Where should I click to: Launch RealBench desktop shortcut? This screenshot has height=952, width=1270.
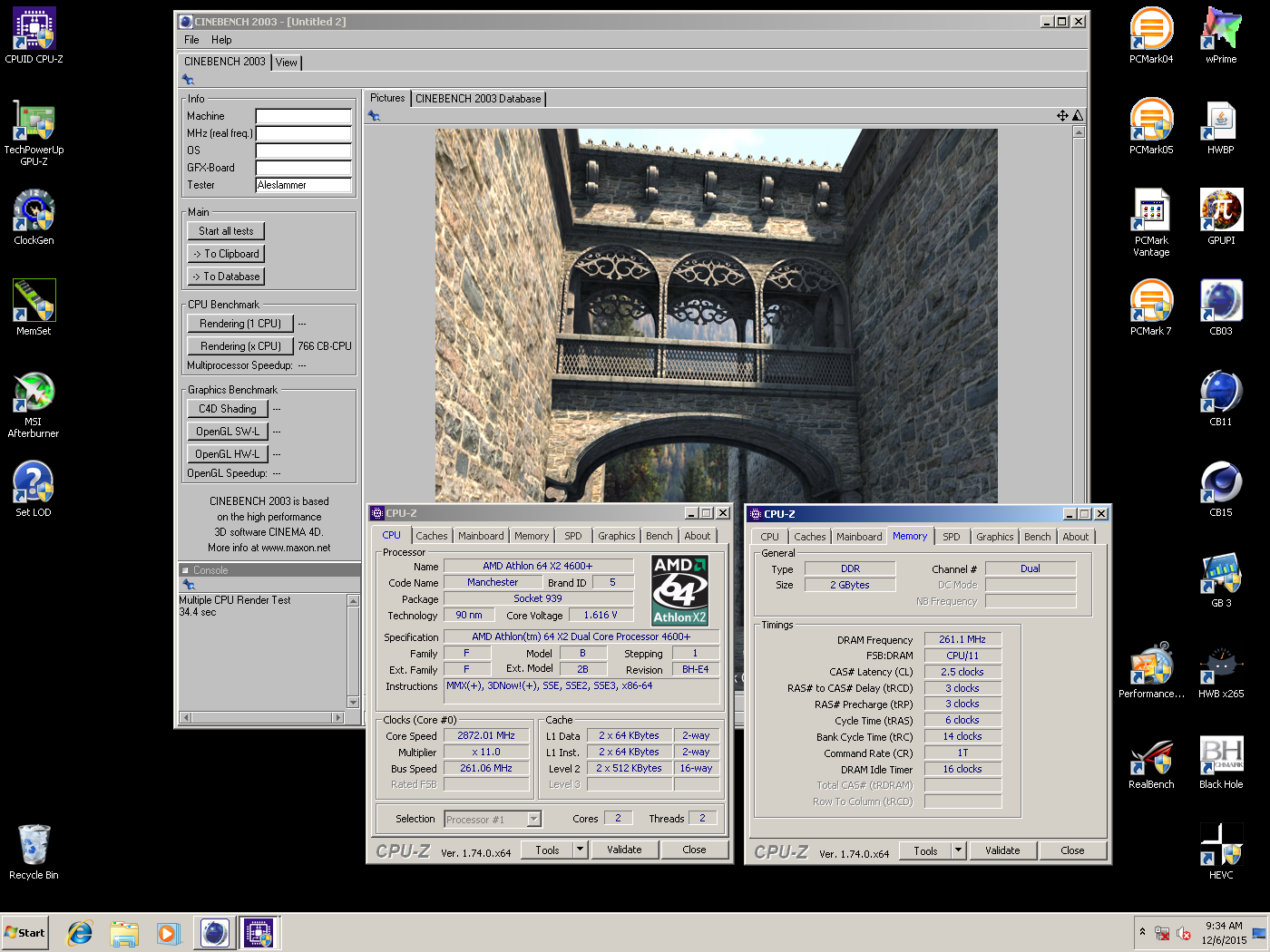(x=1151, y=762)
